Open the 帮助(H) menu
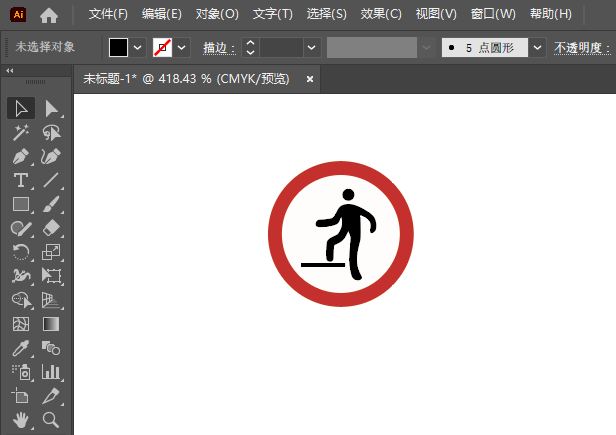 point(551,14)
